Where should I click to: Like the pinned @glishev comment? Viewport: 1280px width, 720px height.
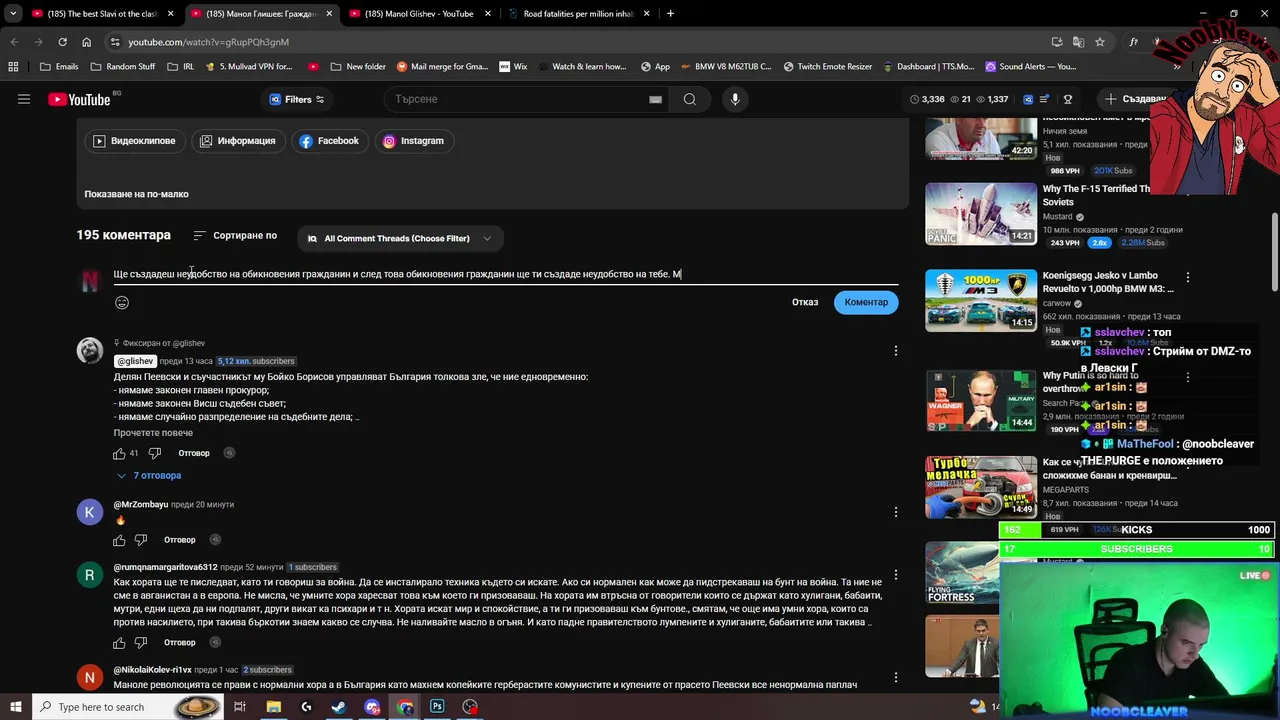[x=120, y=453]
